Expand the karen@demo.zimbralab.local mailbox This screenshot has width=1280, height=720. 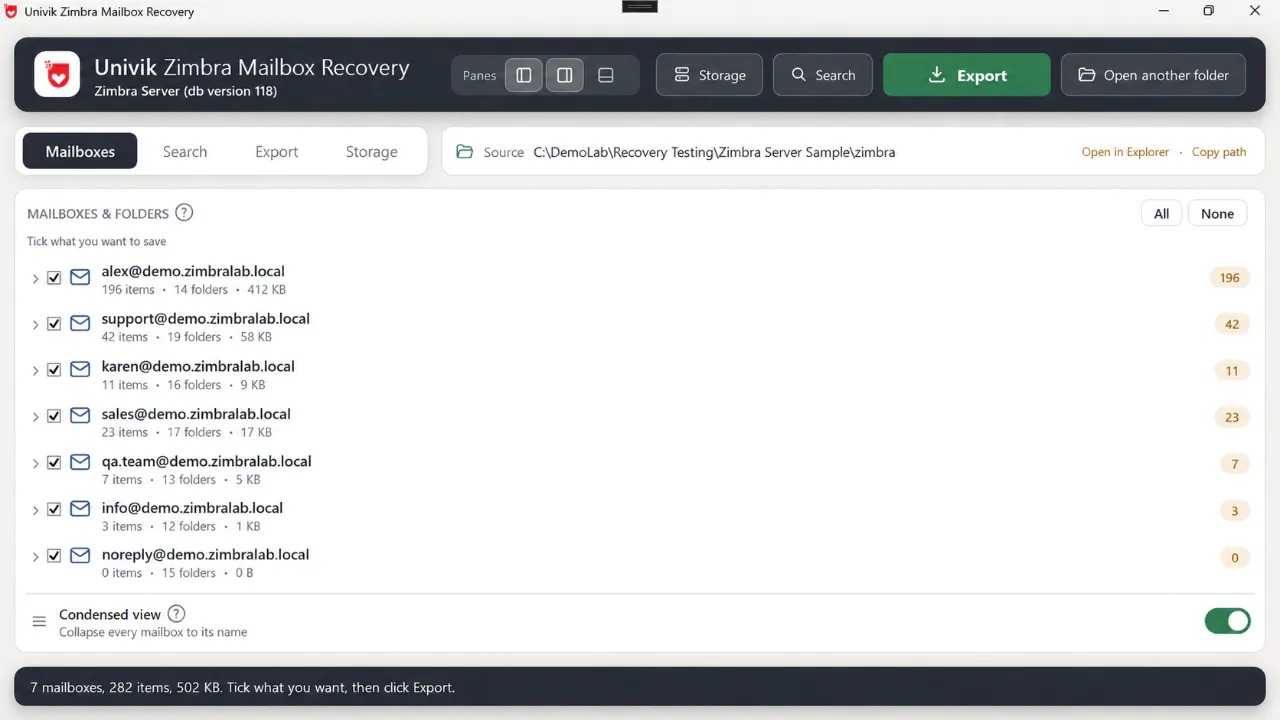coord(35,371)
